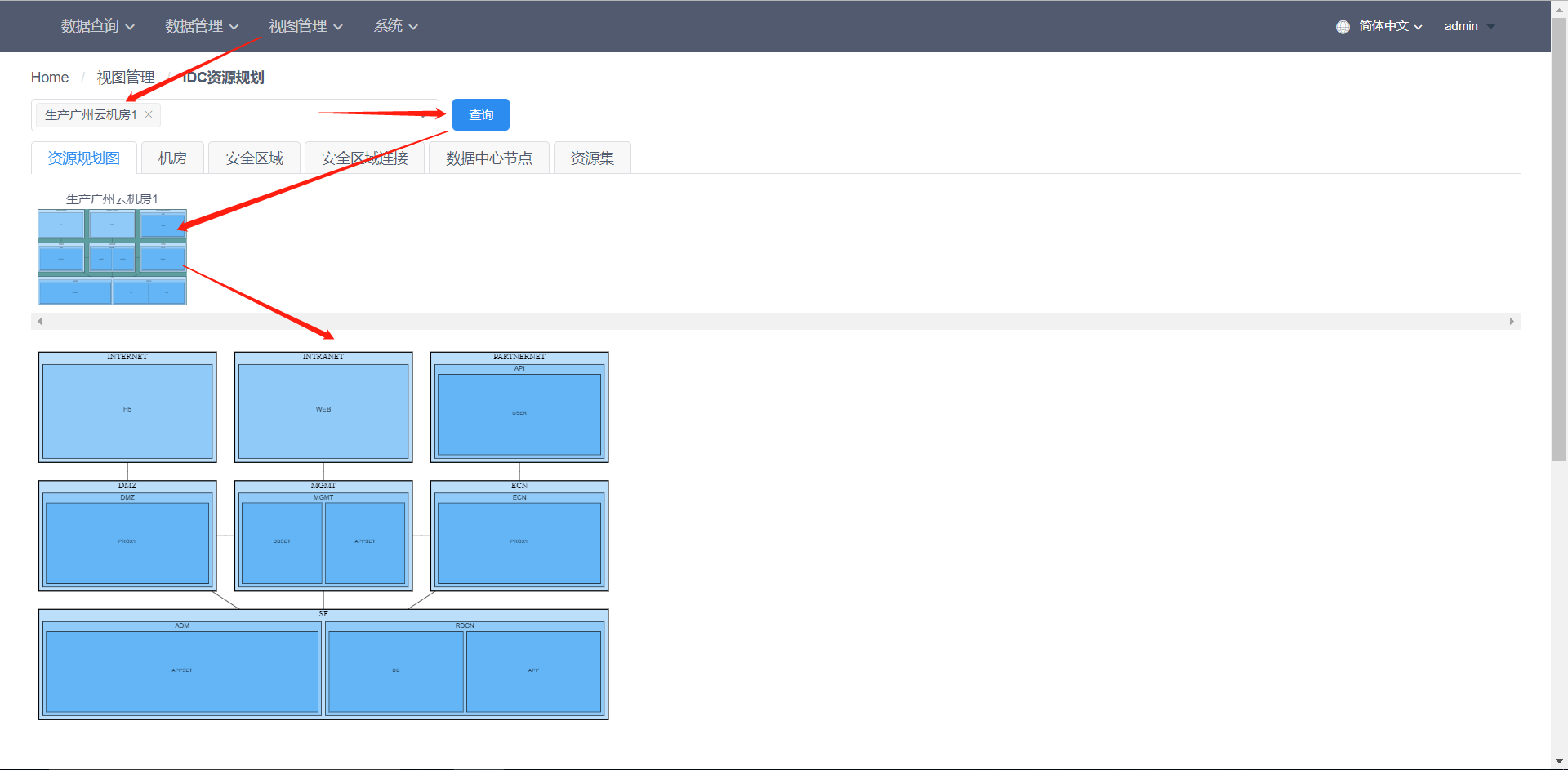Click the INTRANET zone title
Screen dimensions: 1568x770
point(323,357)
